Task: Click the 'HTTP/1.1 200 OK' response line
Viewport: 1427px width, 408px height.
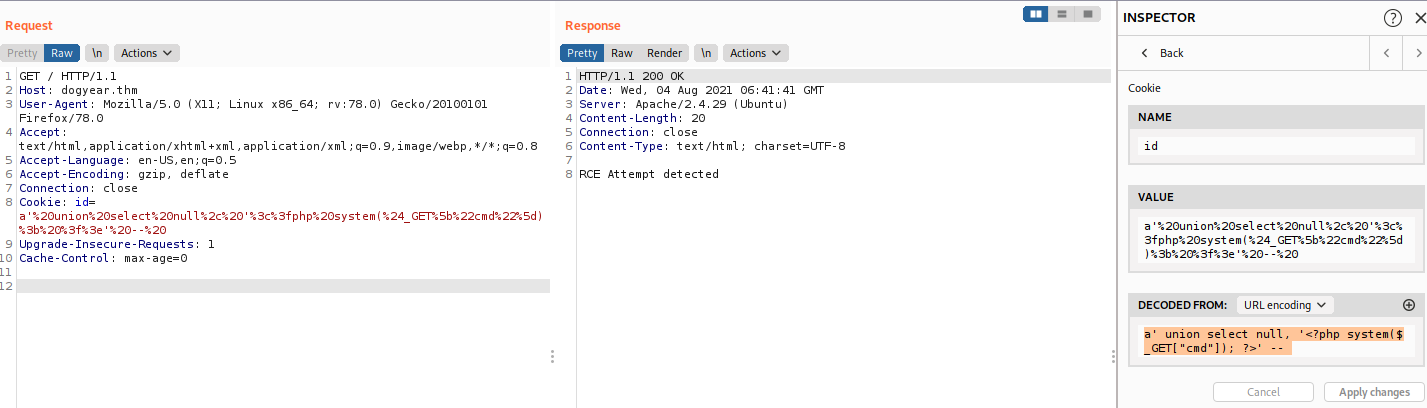Action: [631, 76]
